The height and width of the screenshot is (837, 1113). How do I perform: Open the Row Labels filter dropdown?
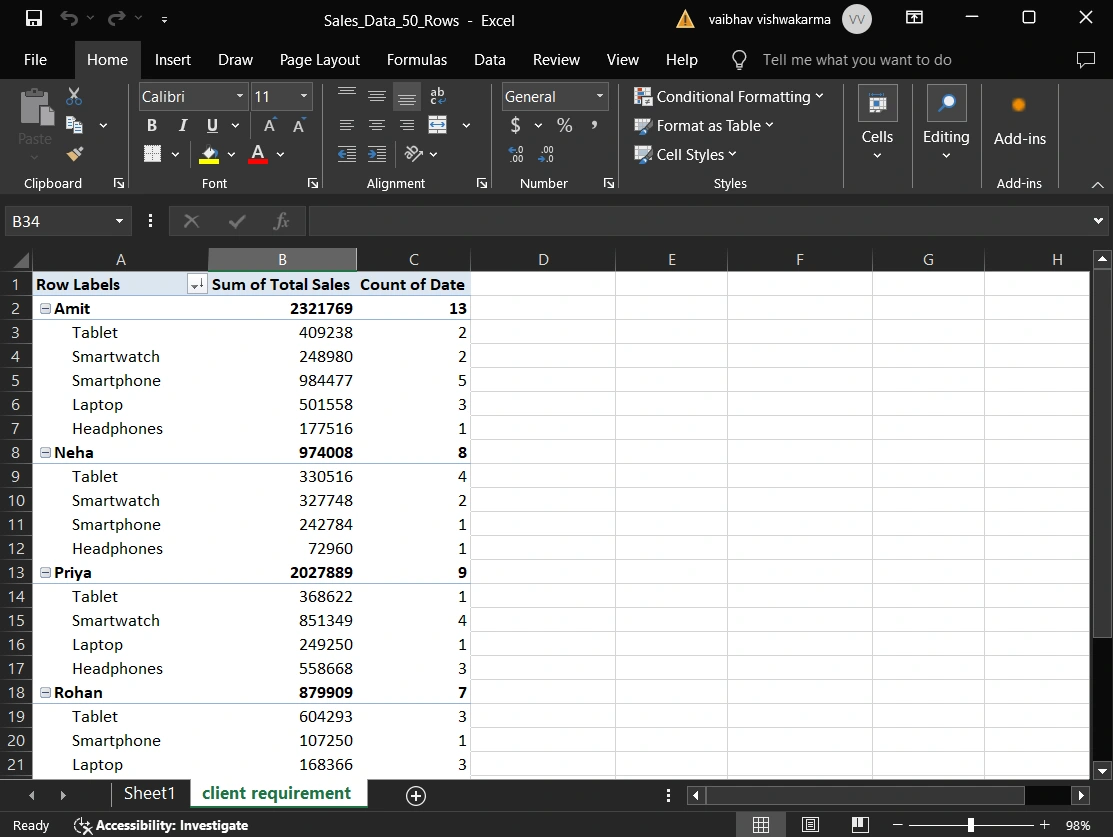(196, 285)
